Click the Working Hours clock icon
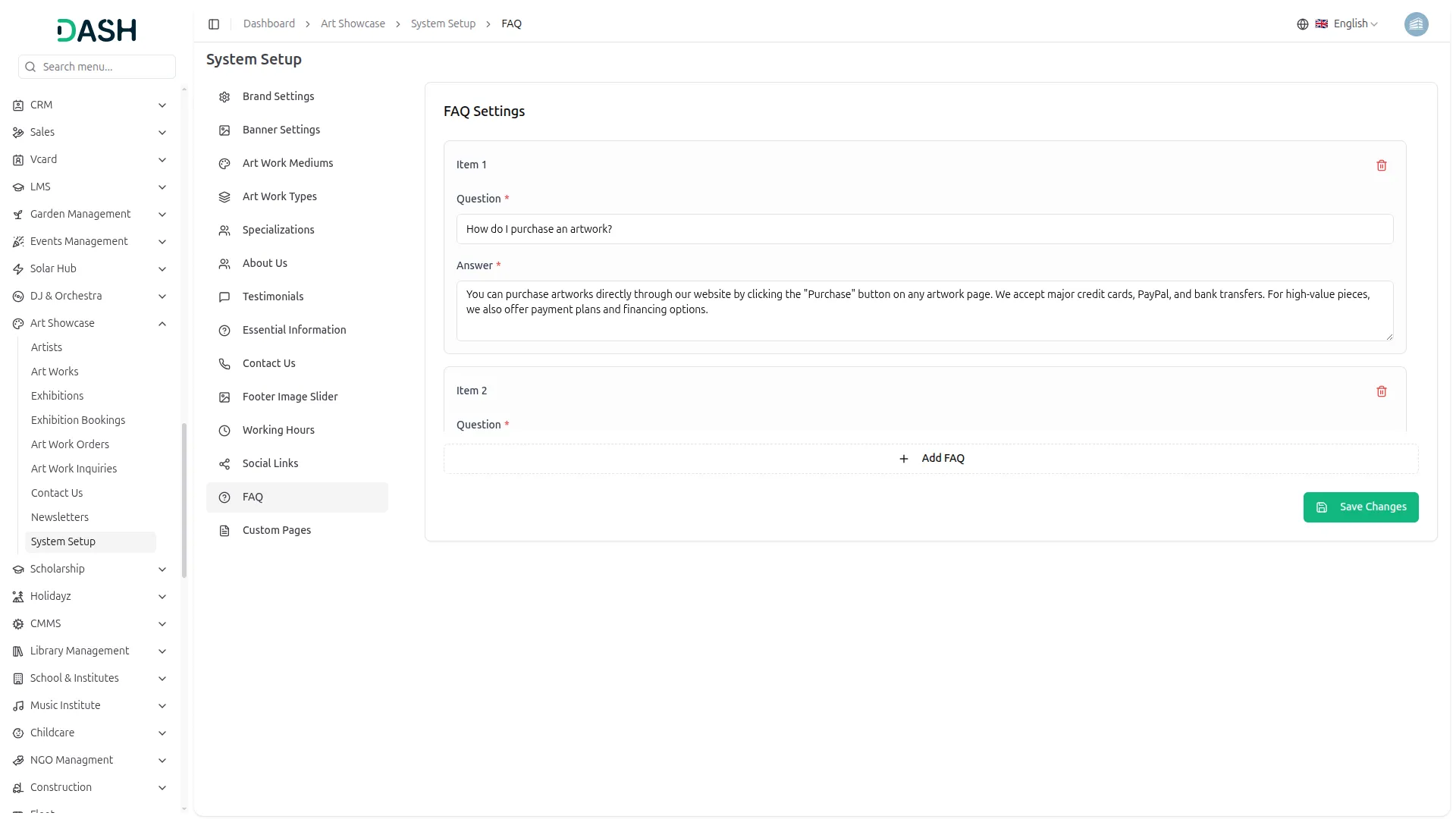This screenshot has height=819, width=1456. click(224, 431)
